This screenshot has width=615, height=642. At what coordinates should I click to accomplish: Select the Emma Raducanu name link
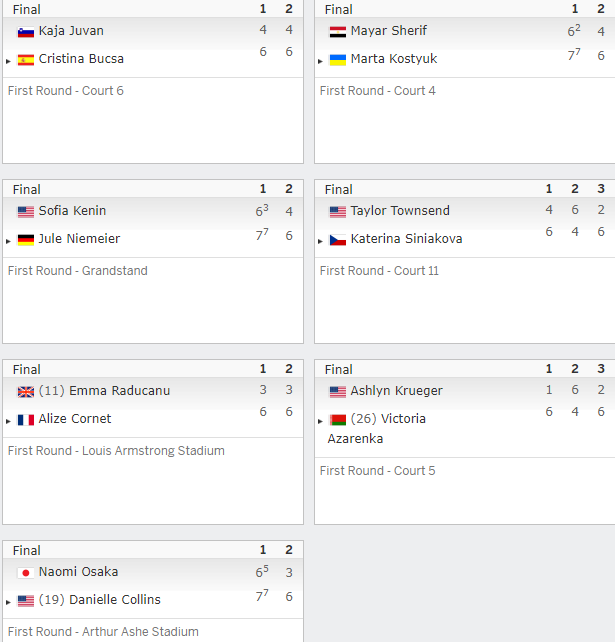click(120, 391)
